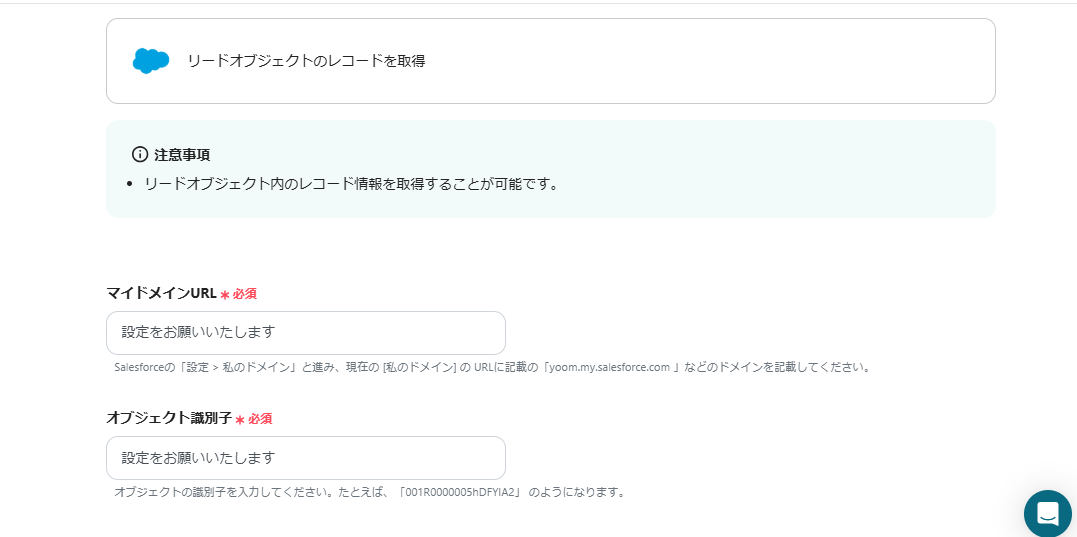Select the リードオブジェクトのレコードを取得 card
1077x537 pixels.
click(x=550, y=61)
